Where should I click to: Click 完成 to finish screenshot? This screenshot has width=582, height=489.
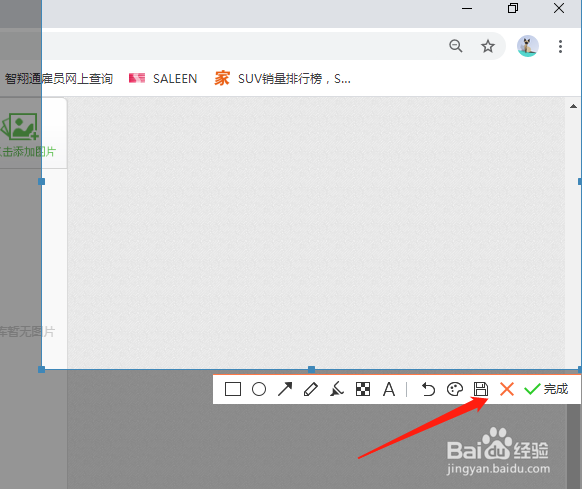(546, 389)
